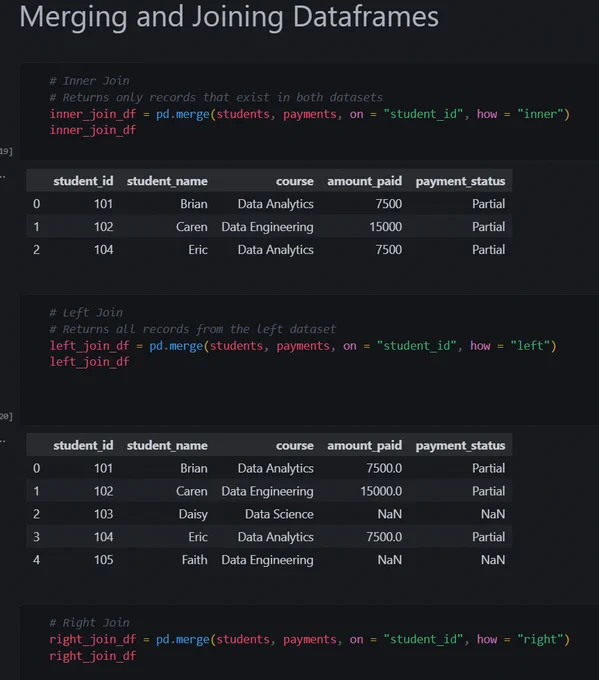Place cursor on the "left_join_df = pd.merge" assignment line

click(x=303, y=346)
